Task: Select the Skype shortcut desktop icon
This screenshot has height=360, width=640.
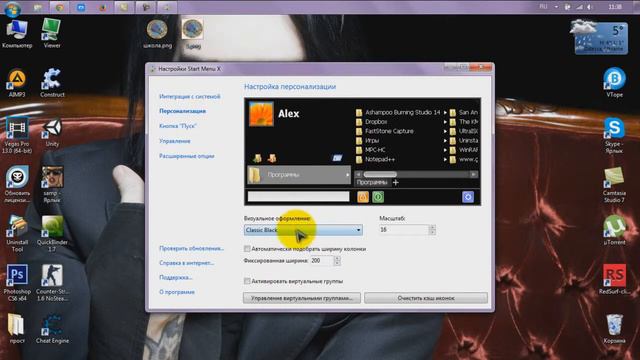Action: pos(614,136)
